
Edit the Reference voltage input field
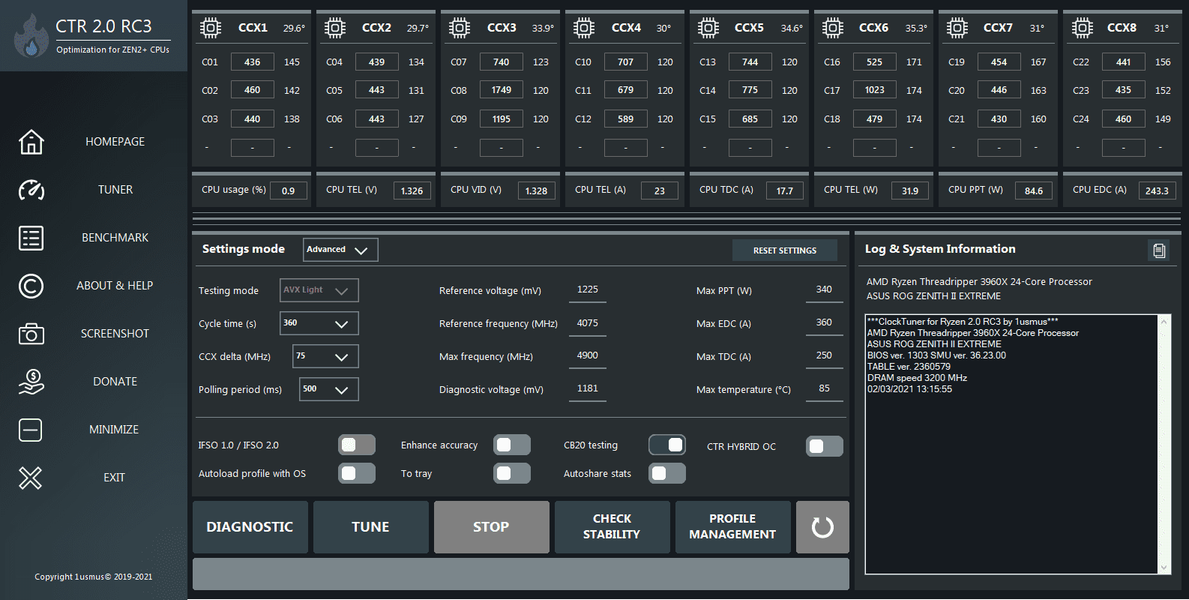(x=587, y=291)
